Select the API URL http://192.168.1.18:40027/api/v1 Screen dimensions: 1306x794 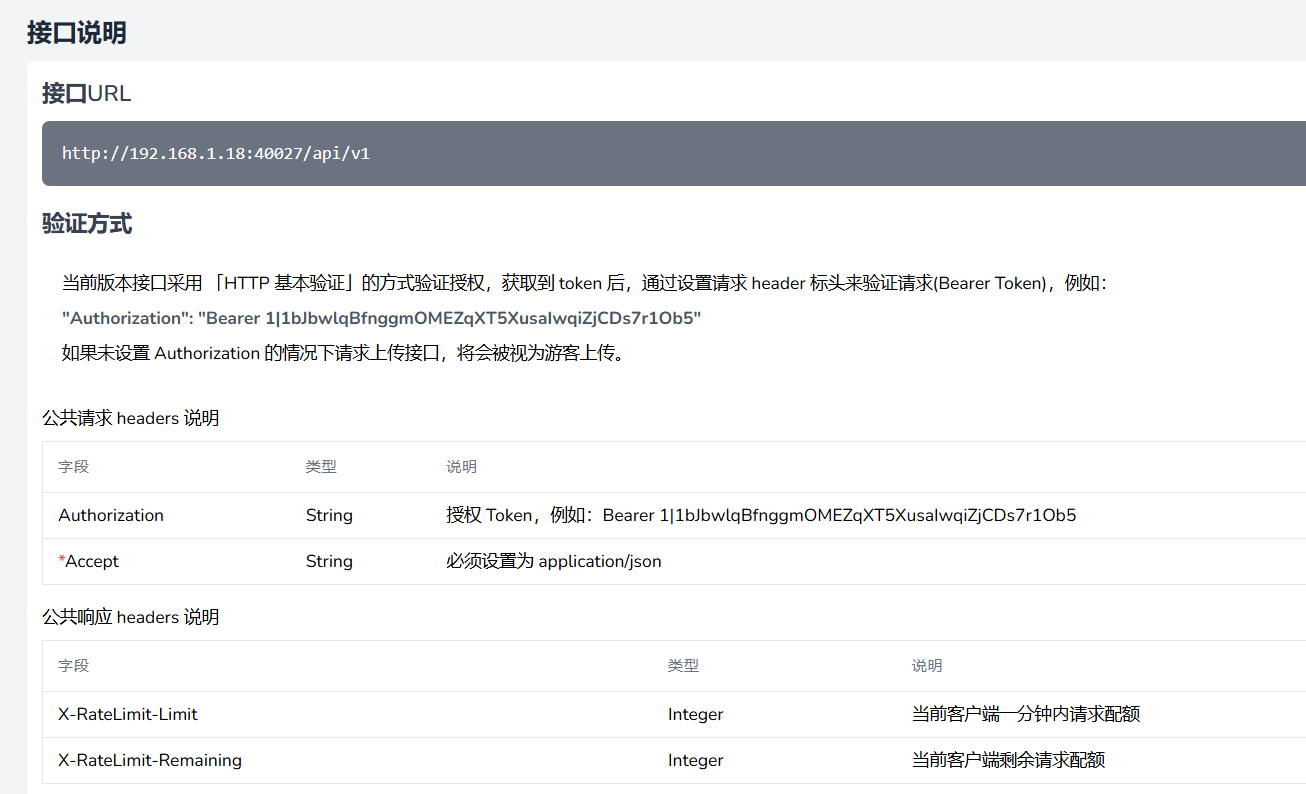216,154
